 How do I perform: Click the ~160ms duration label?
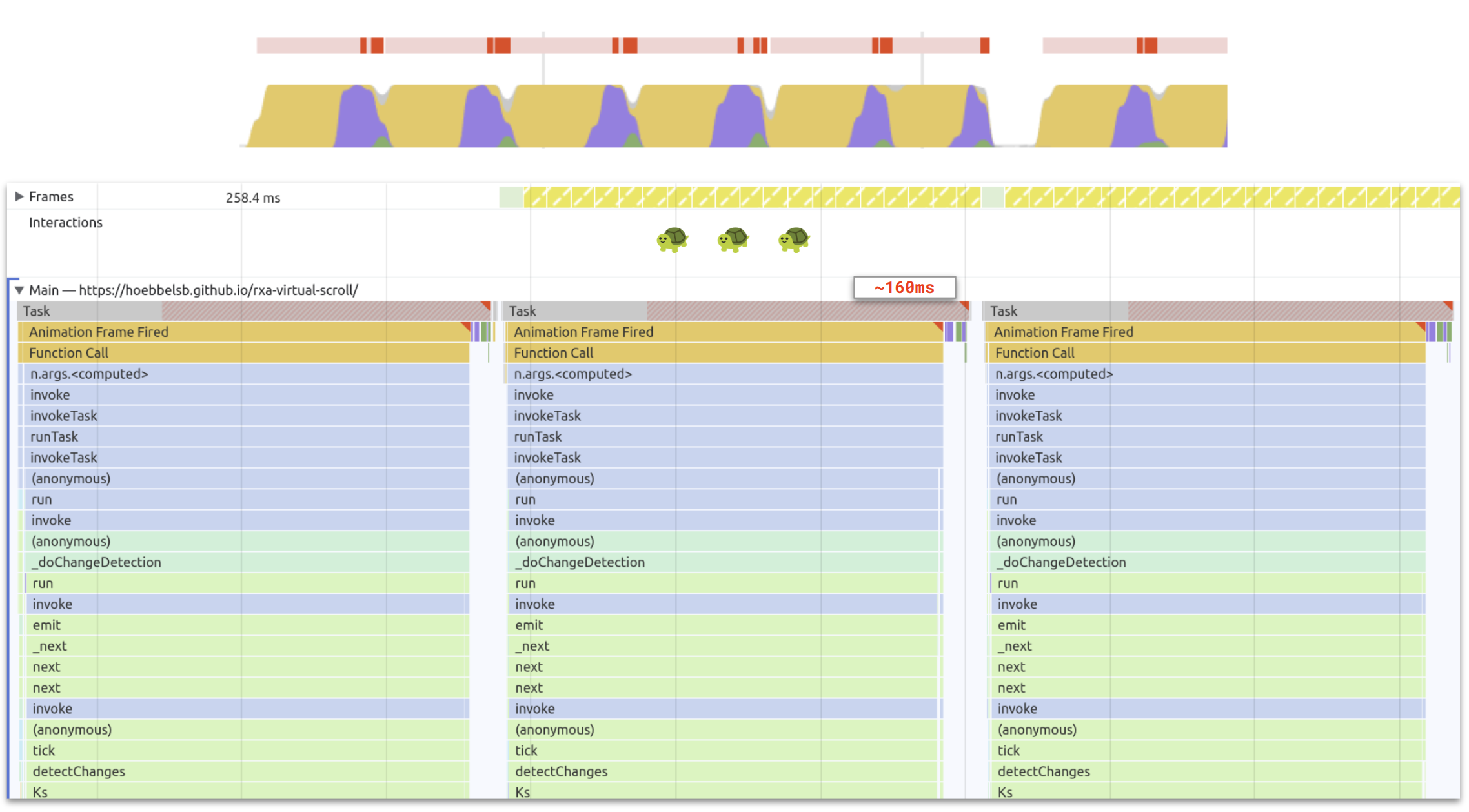904,288
